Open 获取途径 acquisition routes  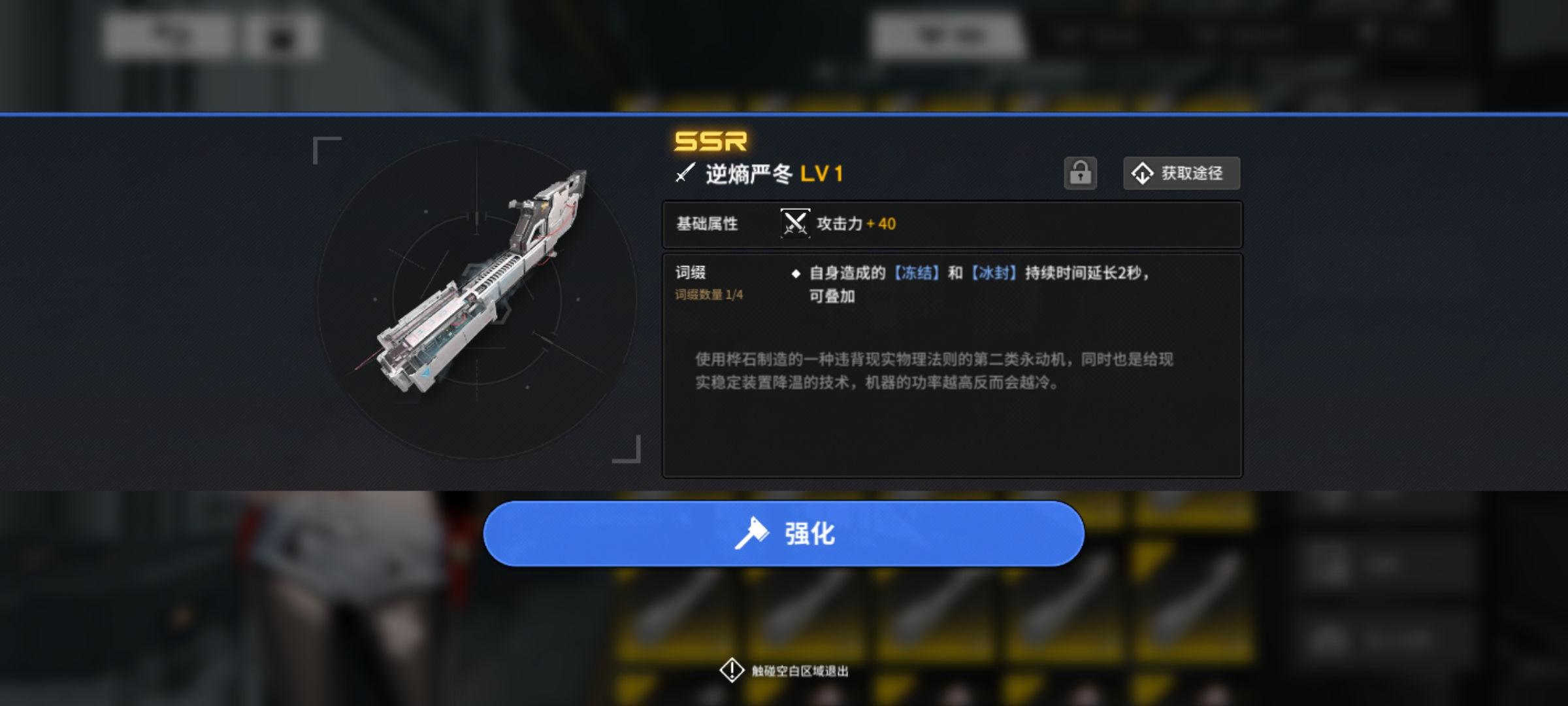[x=1181, y=173]
